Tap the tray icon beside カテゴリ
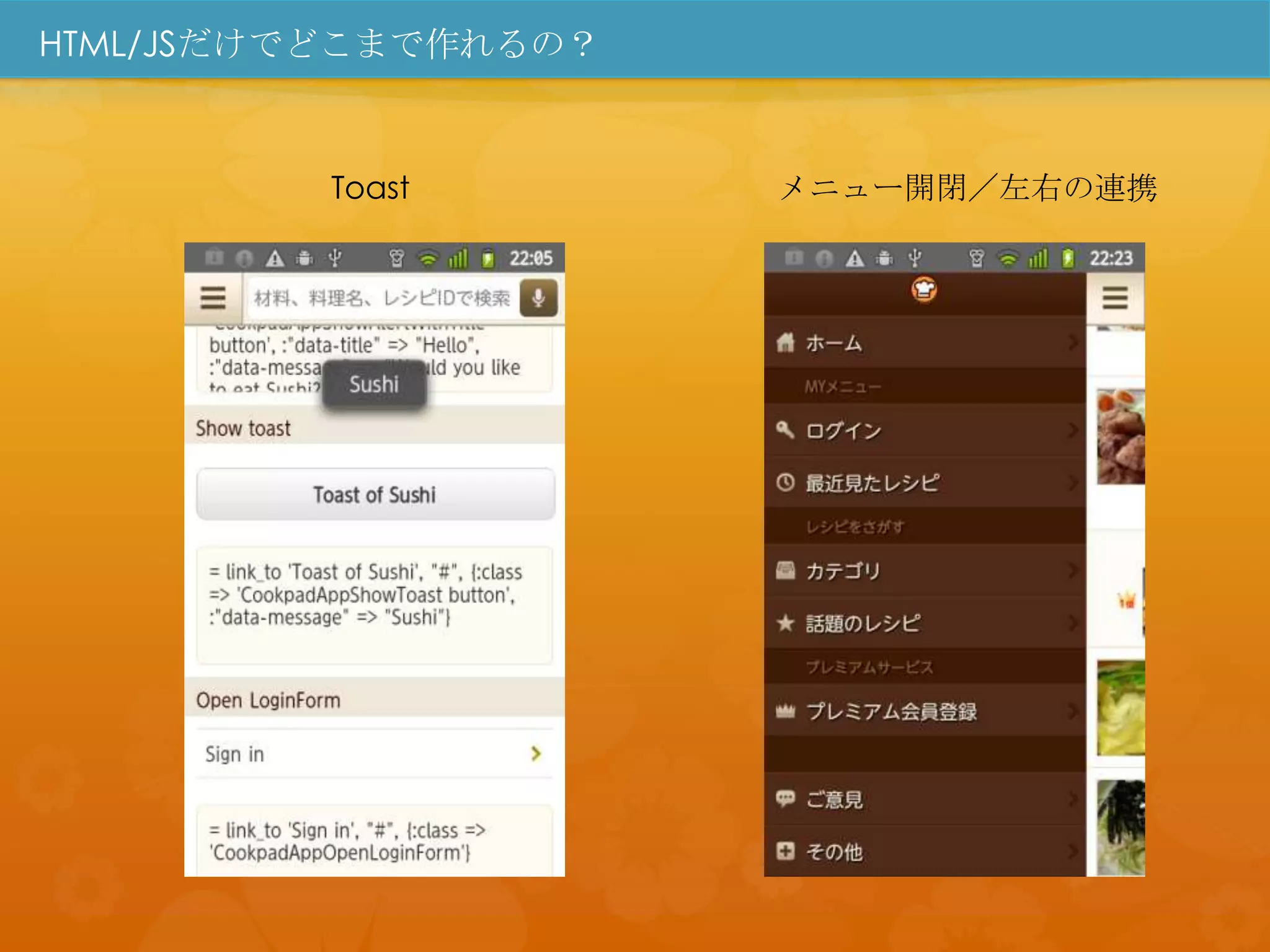This screenshot has height=952, width=1270. 786,570
